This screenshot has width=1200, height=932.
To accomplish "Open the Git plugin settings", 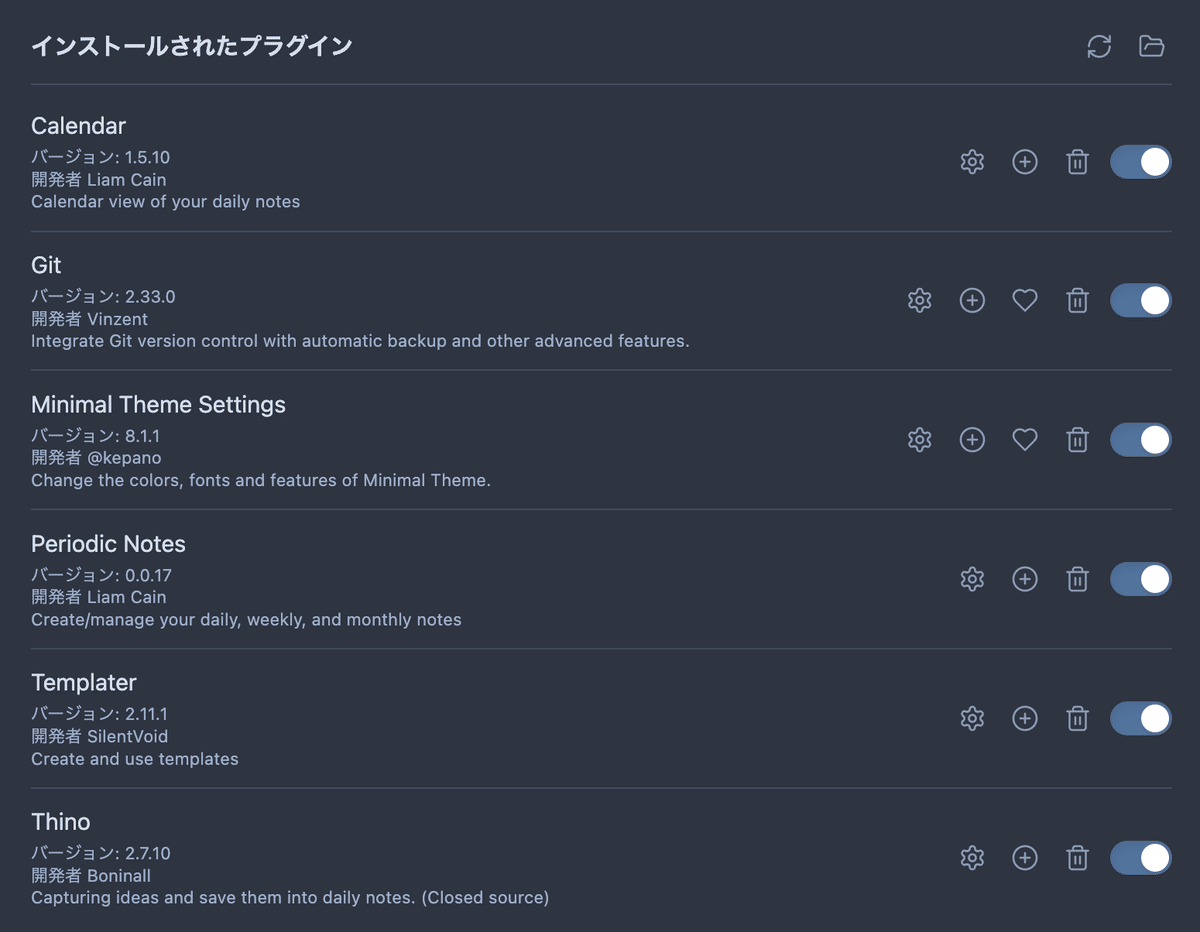I will pos(919,300).
